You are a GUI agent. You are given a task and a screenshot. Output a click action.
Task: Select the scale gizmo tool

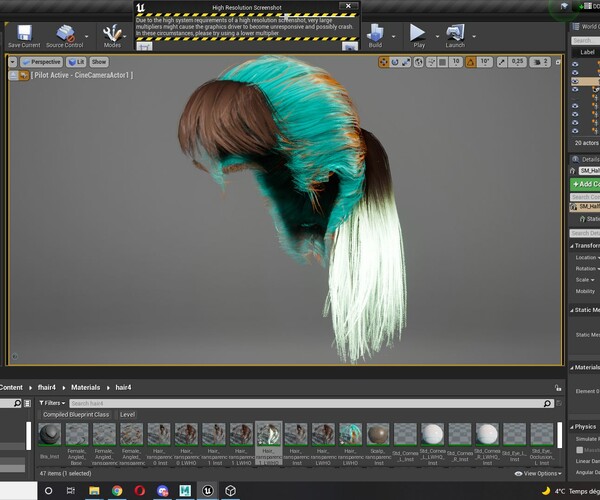(x=406, y=62)
